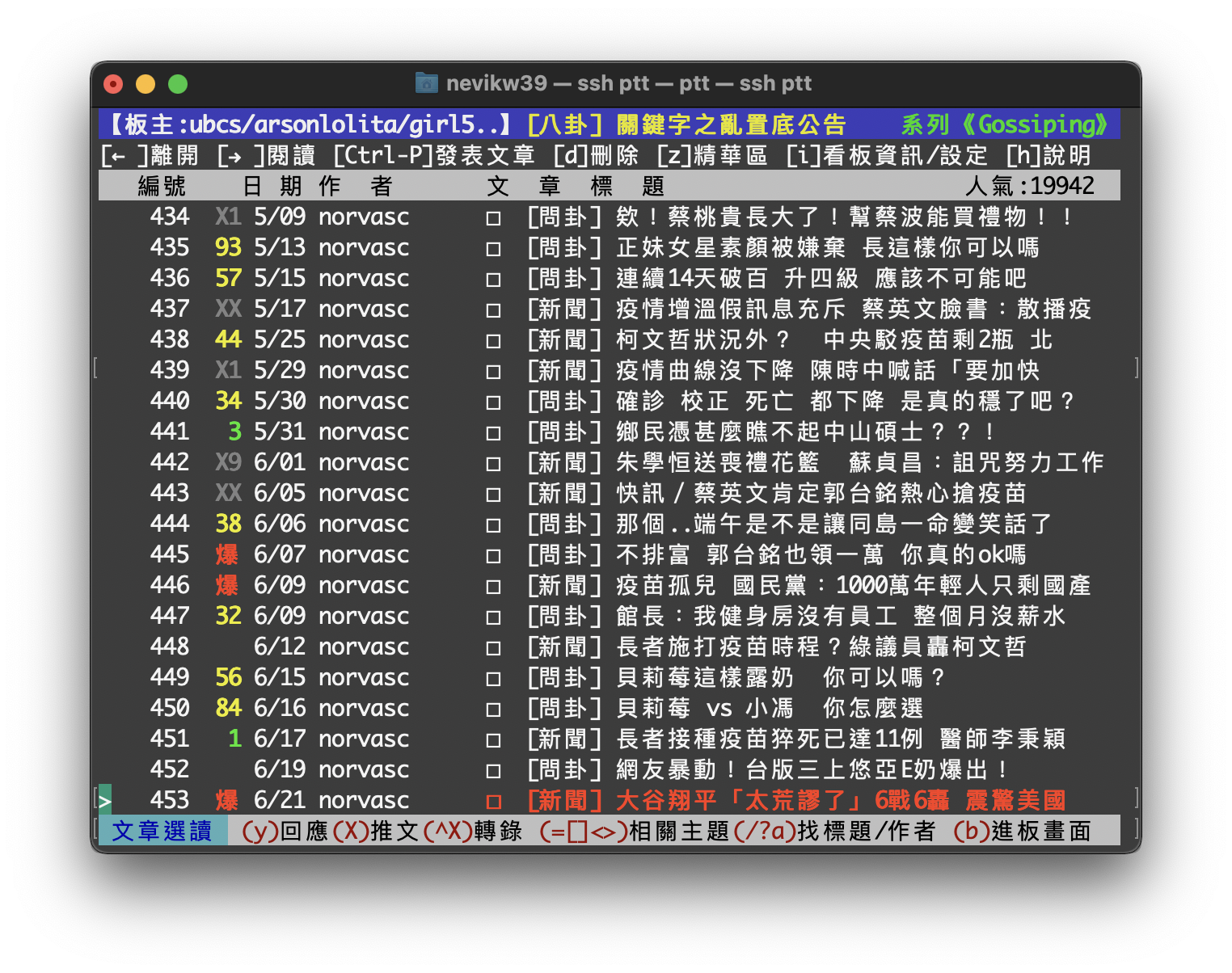Click the (y)回應 reply hint
The image size is (1232, 973).
coord(285,831)
